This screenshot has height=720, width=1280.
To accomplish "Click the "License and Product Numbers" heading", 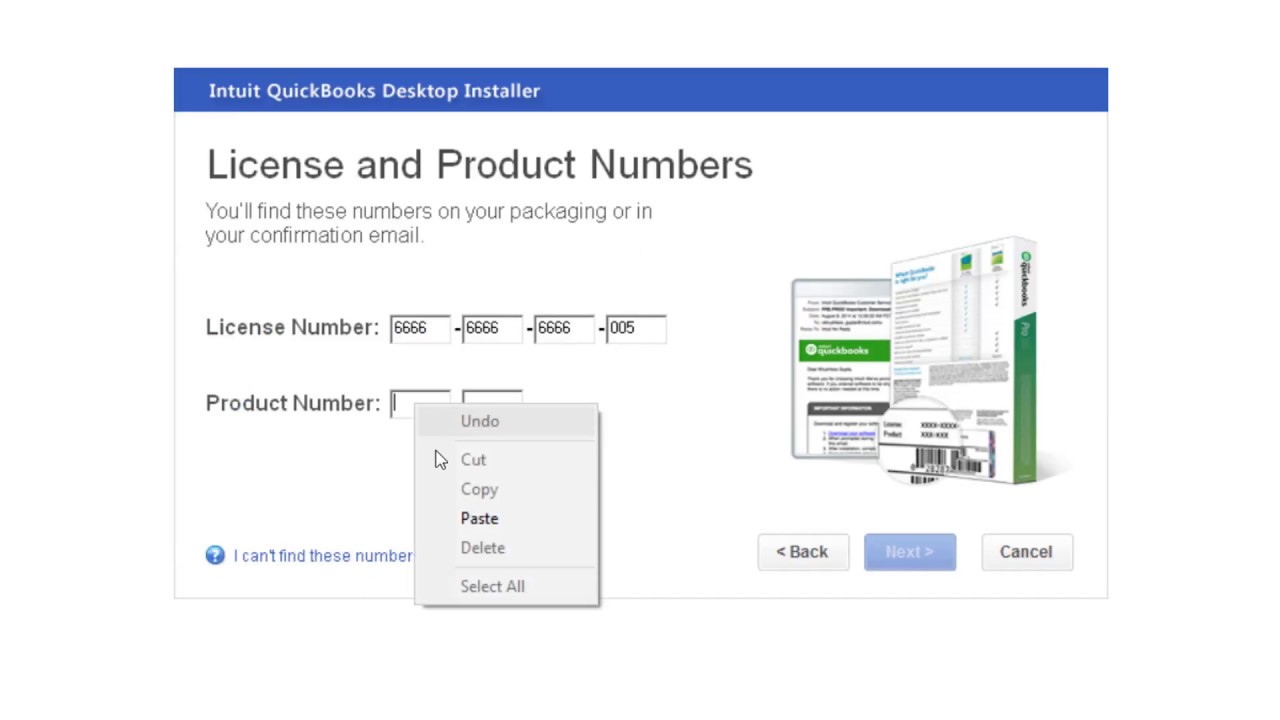I will coord(479,165).
